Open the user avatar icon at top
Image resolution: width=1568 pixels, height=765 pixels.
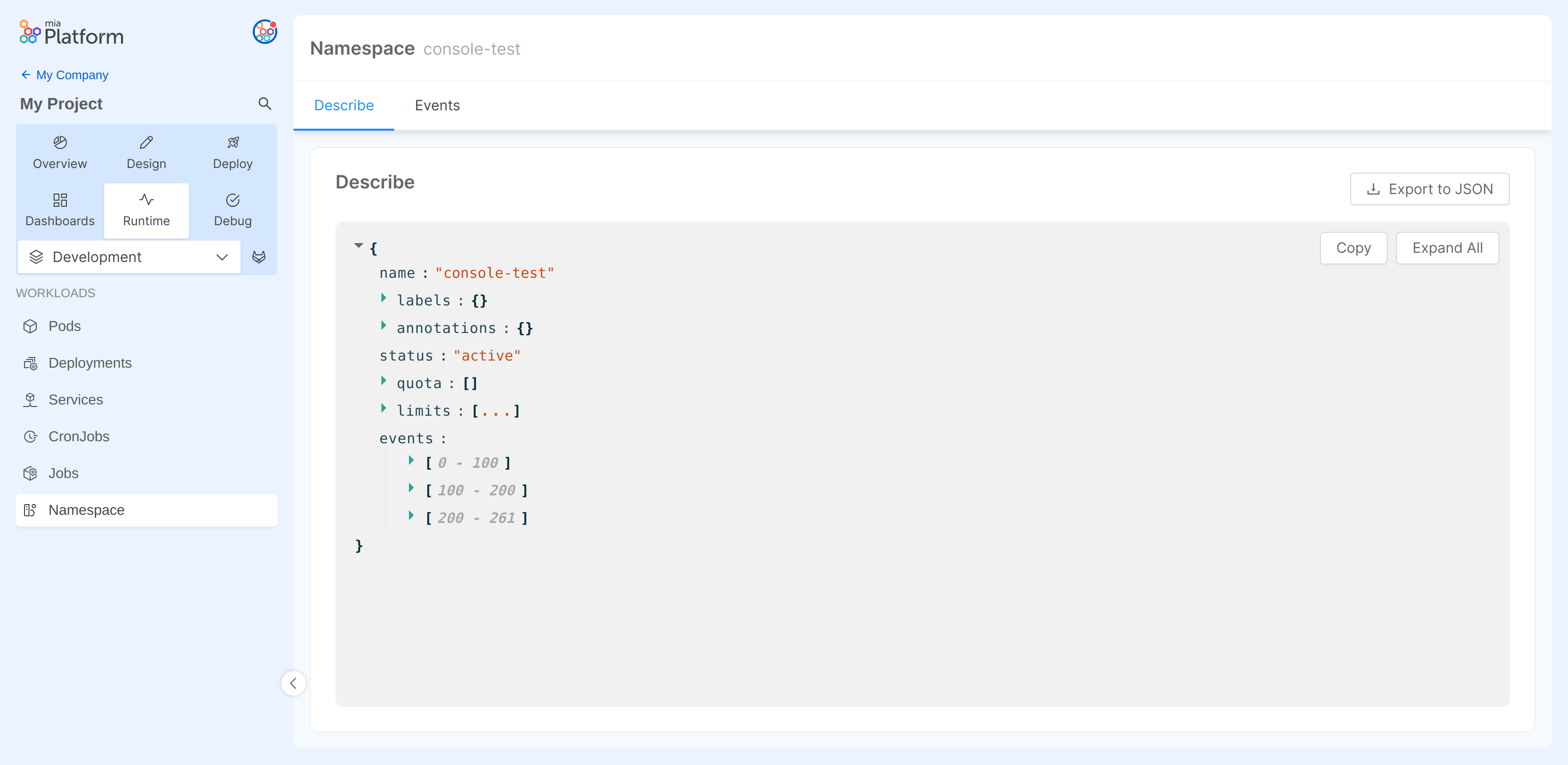click(265, 32)
